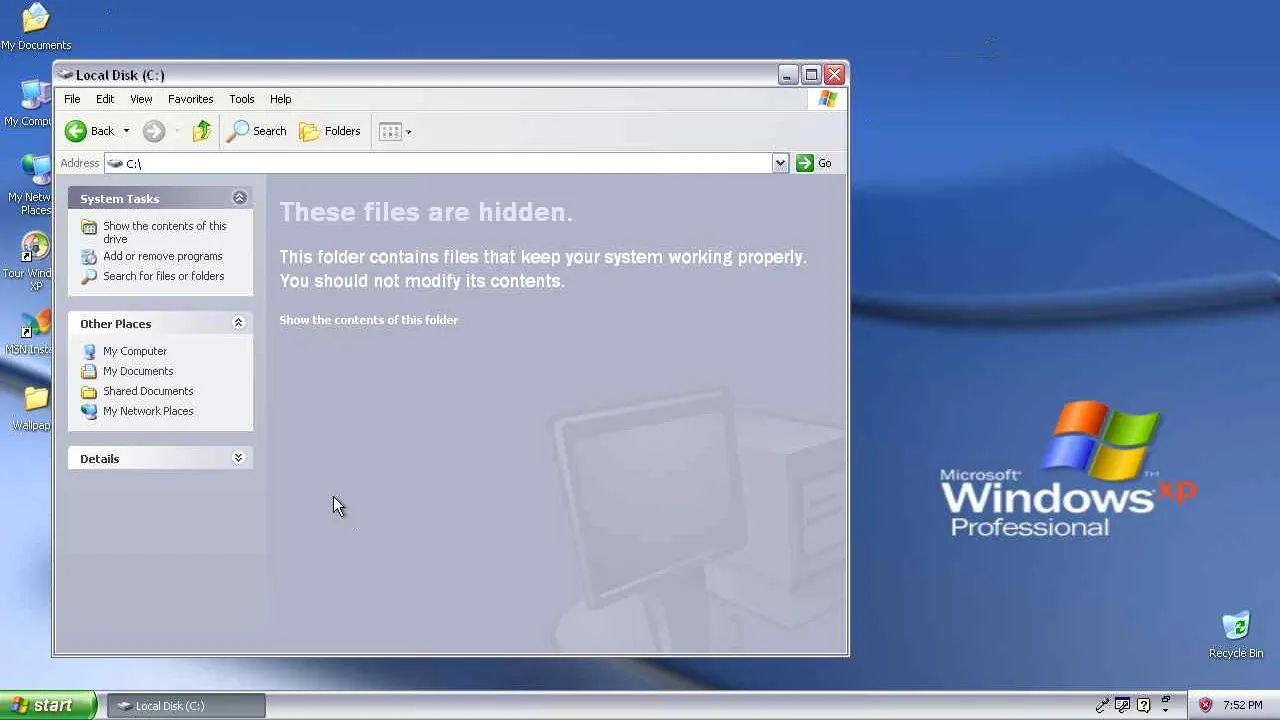This screenshot has height=720, width=1280.
Task: Click the 'Add or remove programs' link
Action: coord(163,256)
